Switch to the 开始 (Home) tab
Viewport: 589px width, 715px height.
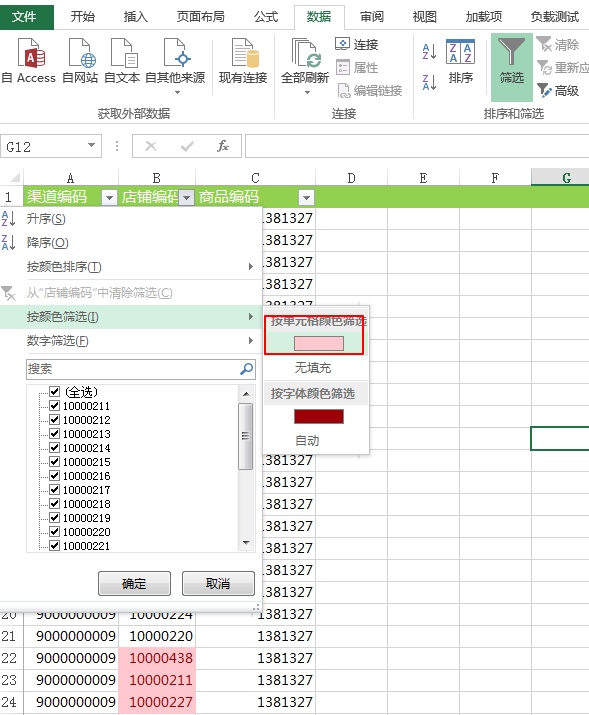coord(83,17)
